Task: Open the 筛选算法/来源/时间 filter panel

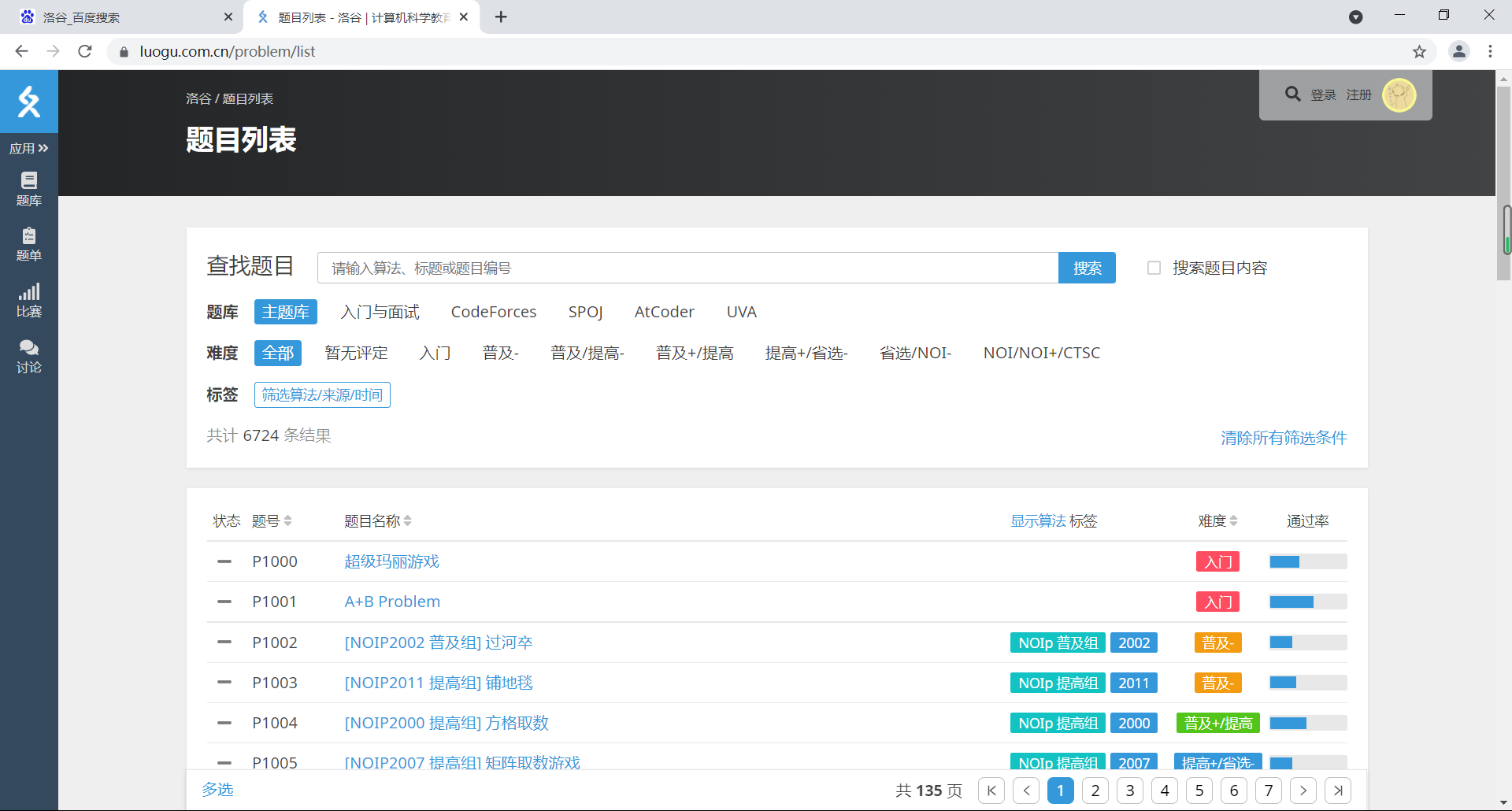Action: (321, 394)
